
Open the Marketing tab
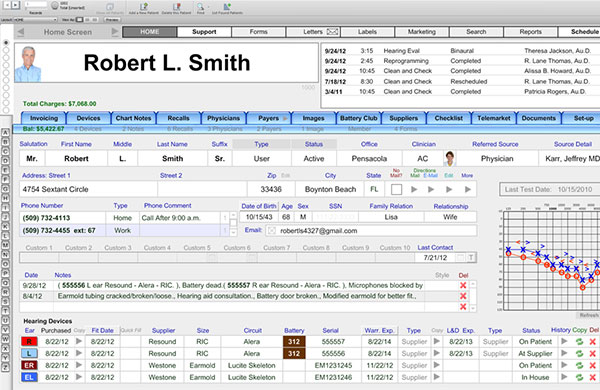coord(422,32)
